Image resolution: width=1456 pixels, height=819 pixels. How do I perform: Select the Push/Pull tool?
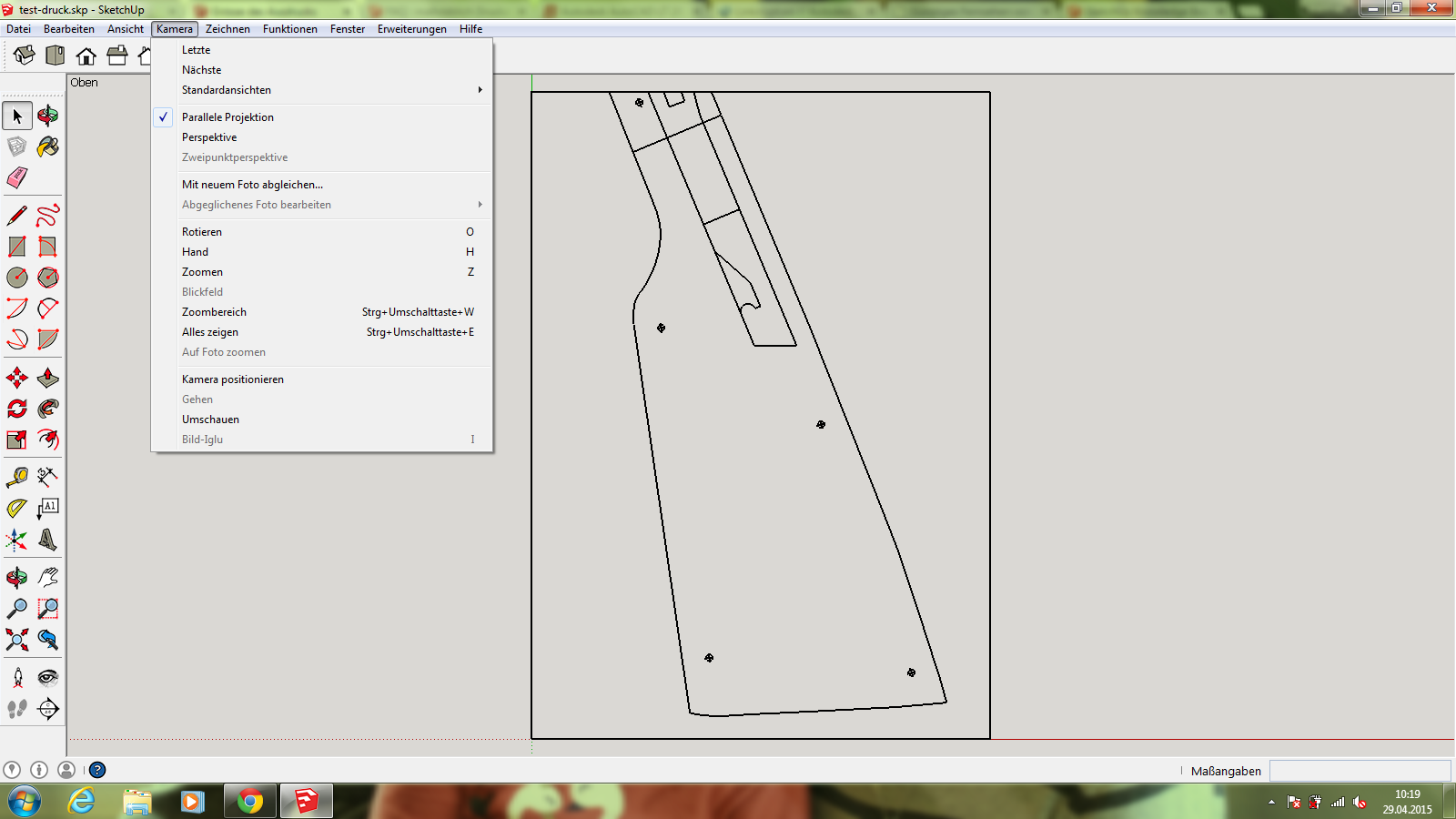pyautogui.click(x=48, y=378)
